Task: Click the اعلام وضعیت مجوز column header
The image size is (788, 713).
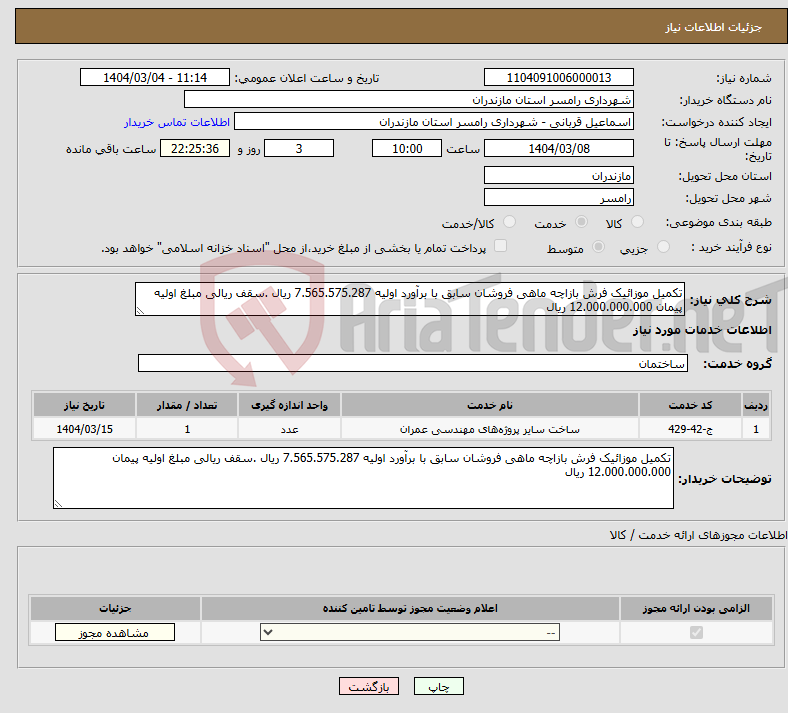Action: tap(410, 608)
